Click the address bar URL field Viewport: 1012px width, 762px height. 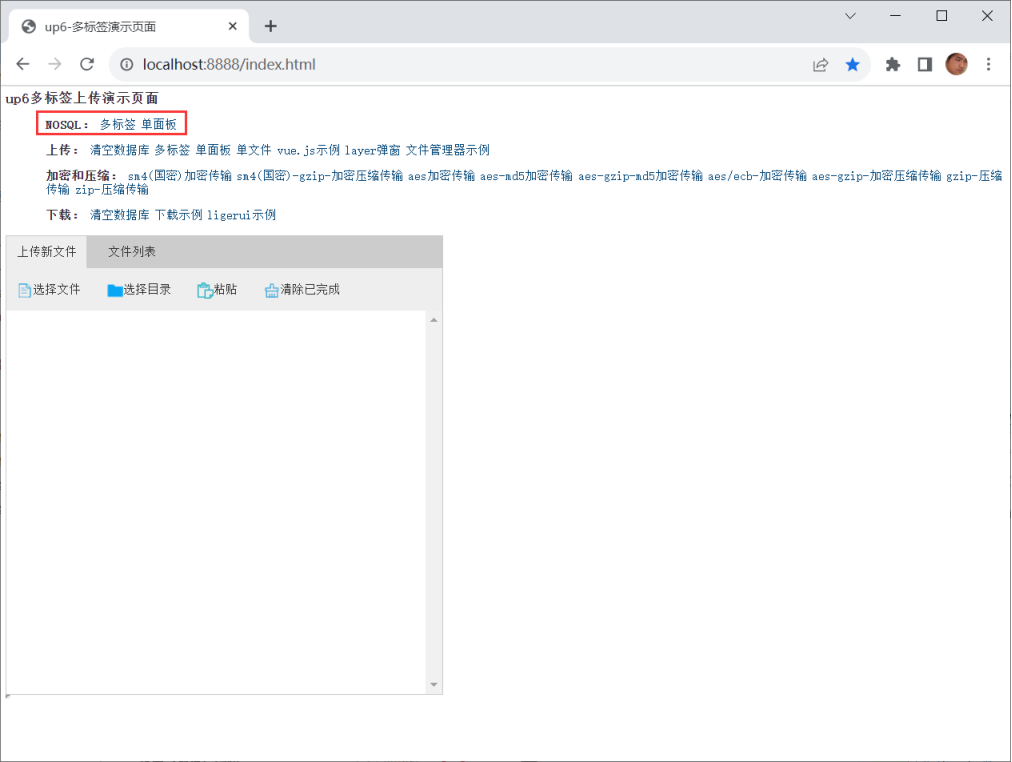(450, 64)
